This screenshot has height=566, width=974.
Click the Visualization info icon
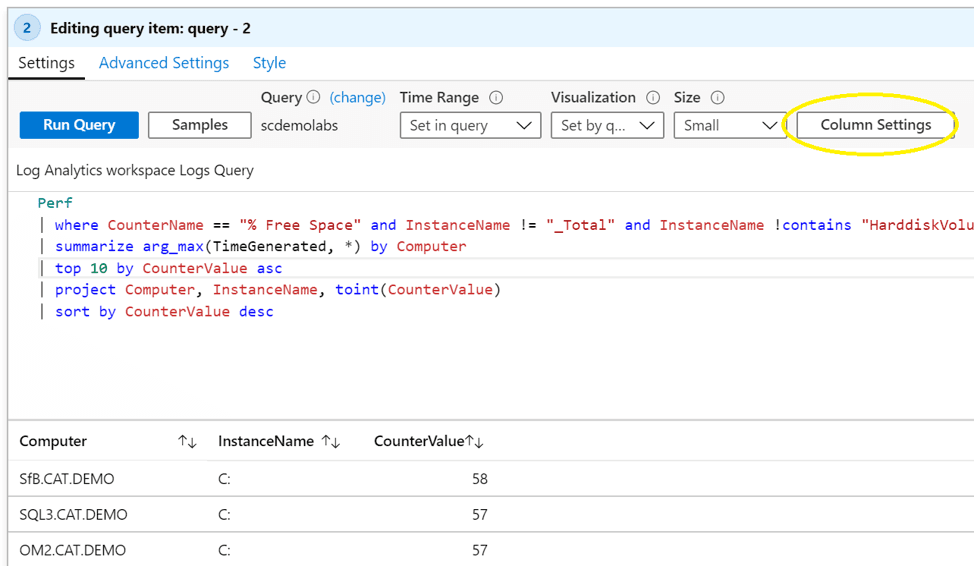(x=653, y=98)
